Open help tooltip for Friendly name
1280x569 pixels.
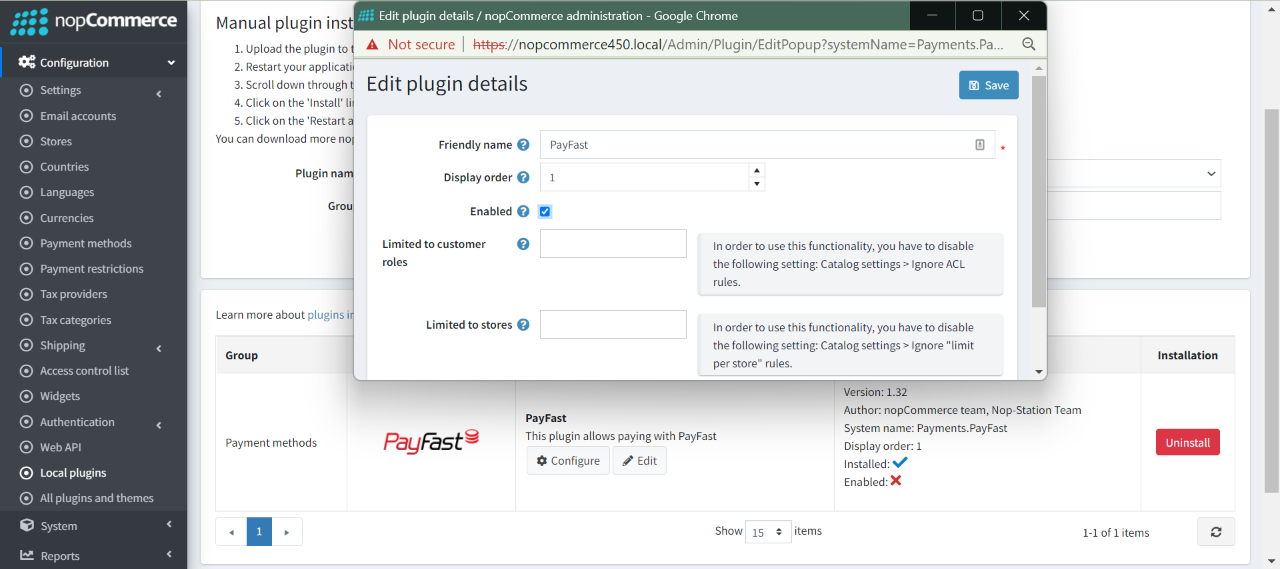(523, 145)
